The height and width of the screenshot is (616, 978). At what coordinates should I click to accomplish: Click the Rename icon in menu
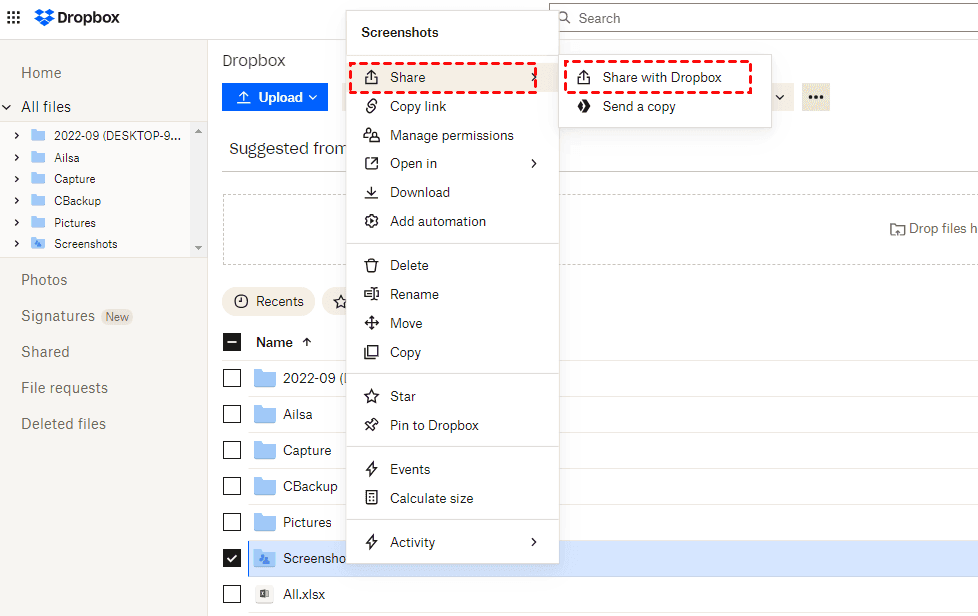(x=371, y=294)
